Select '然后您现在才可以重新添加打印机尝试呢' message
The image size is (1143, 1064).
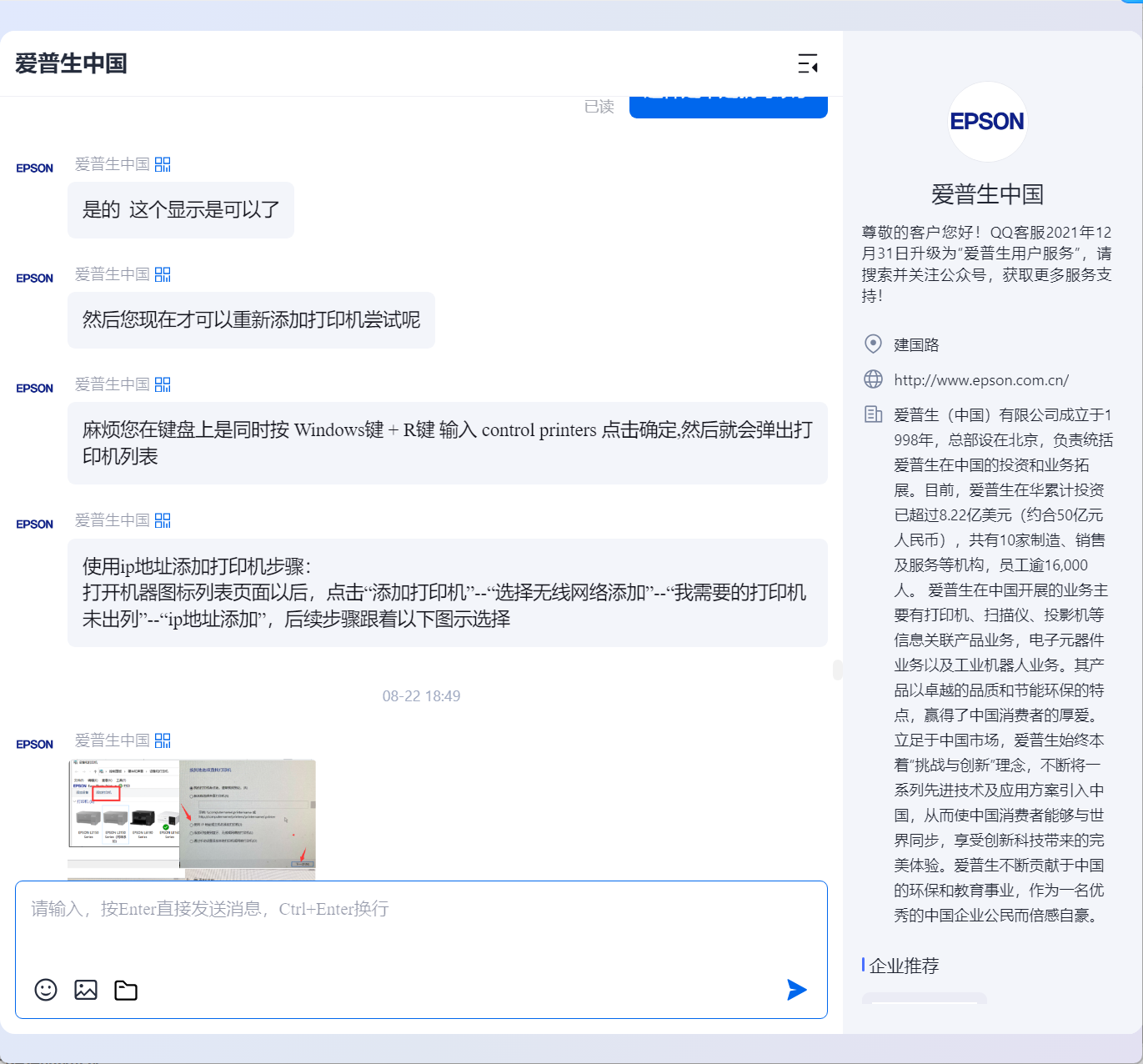point(251,320)
